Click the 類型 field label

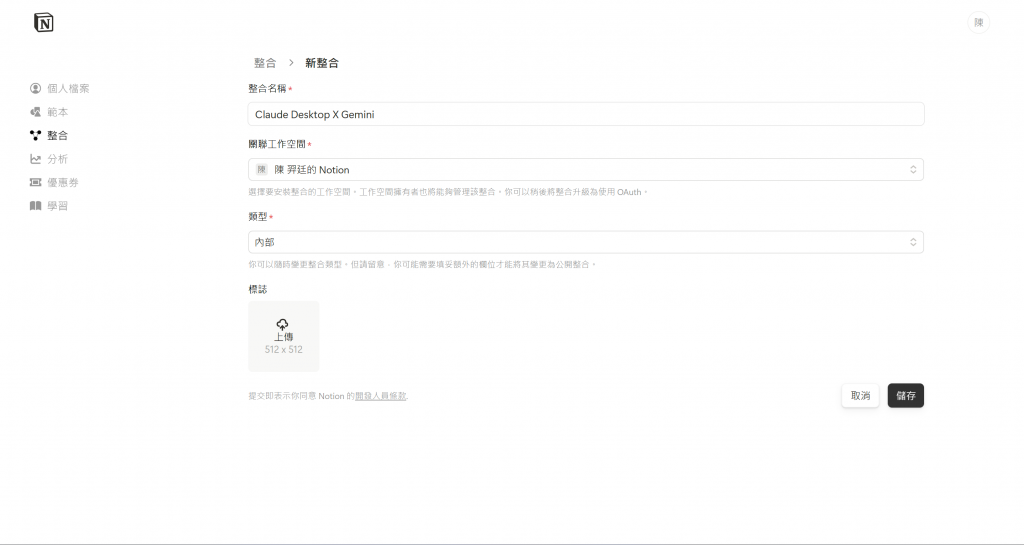(x=258, y=217)
